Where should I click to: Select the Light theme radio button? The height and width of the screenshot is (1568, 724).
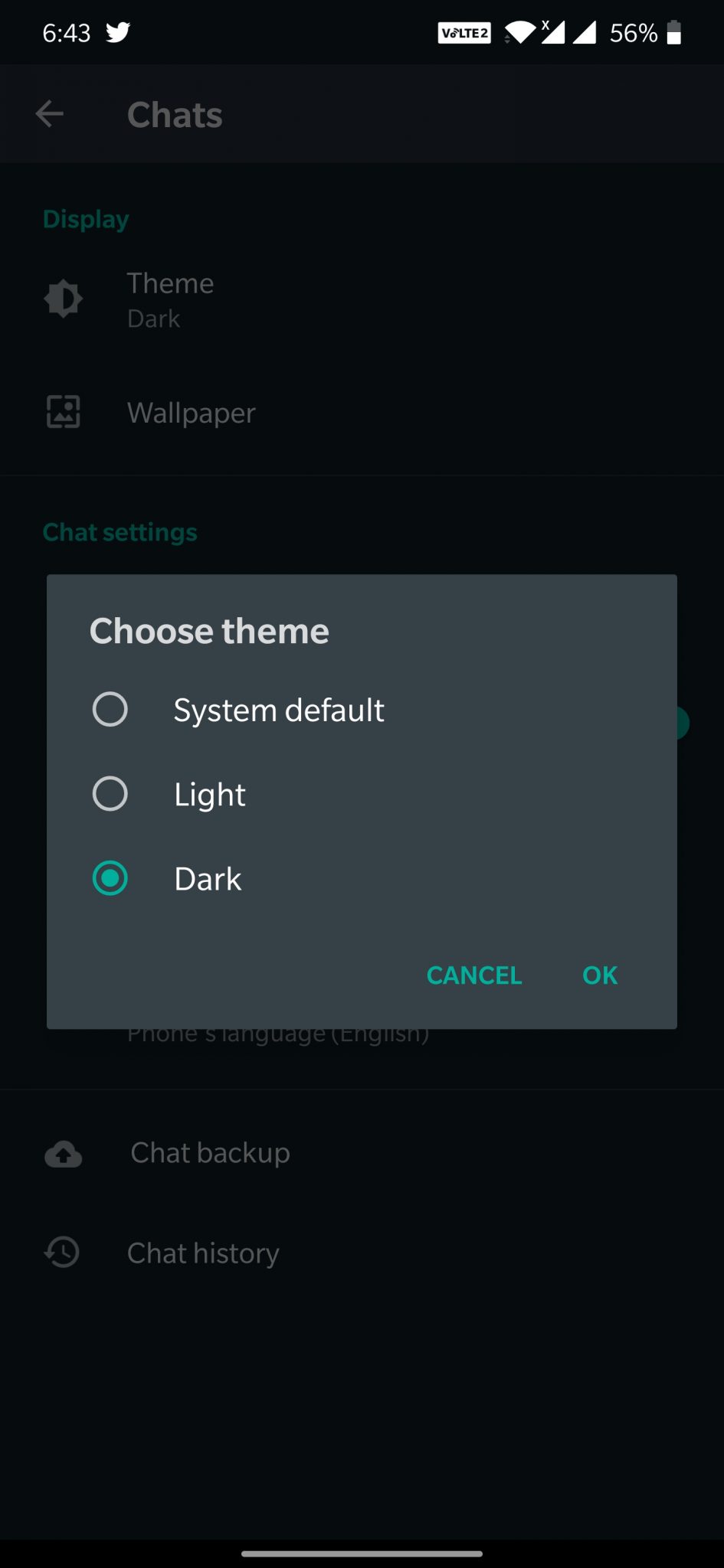click(x=110, y=793)
